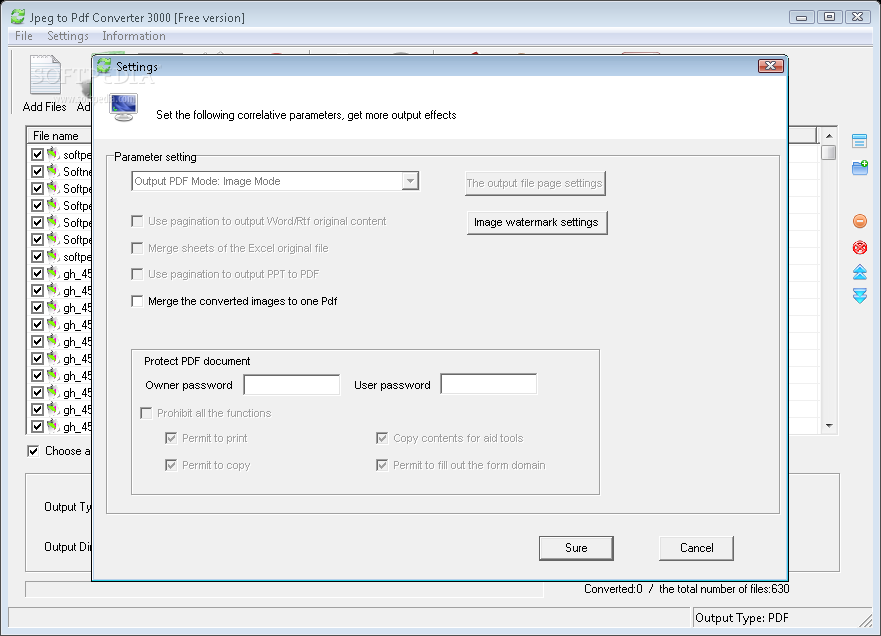Open Image watermark settings
Viewport: 881px width, 636px height.
[537, 222]
